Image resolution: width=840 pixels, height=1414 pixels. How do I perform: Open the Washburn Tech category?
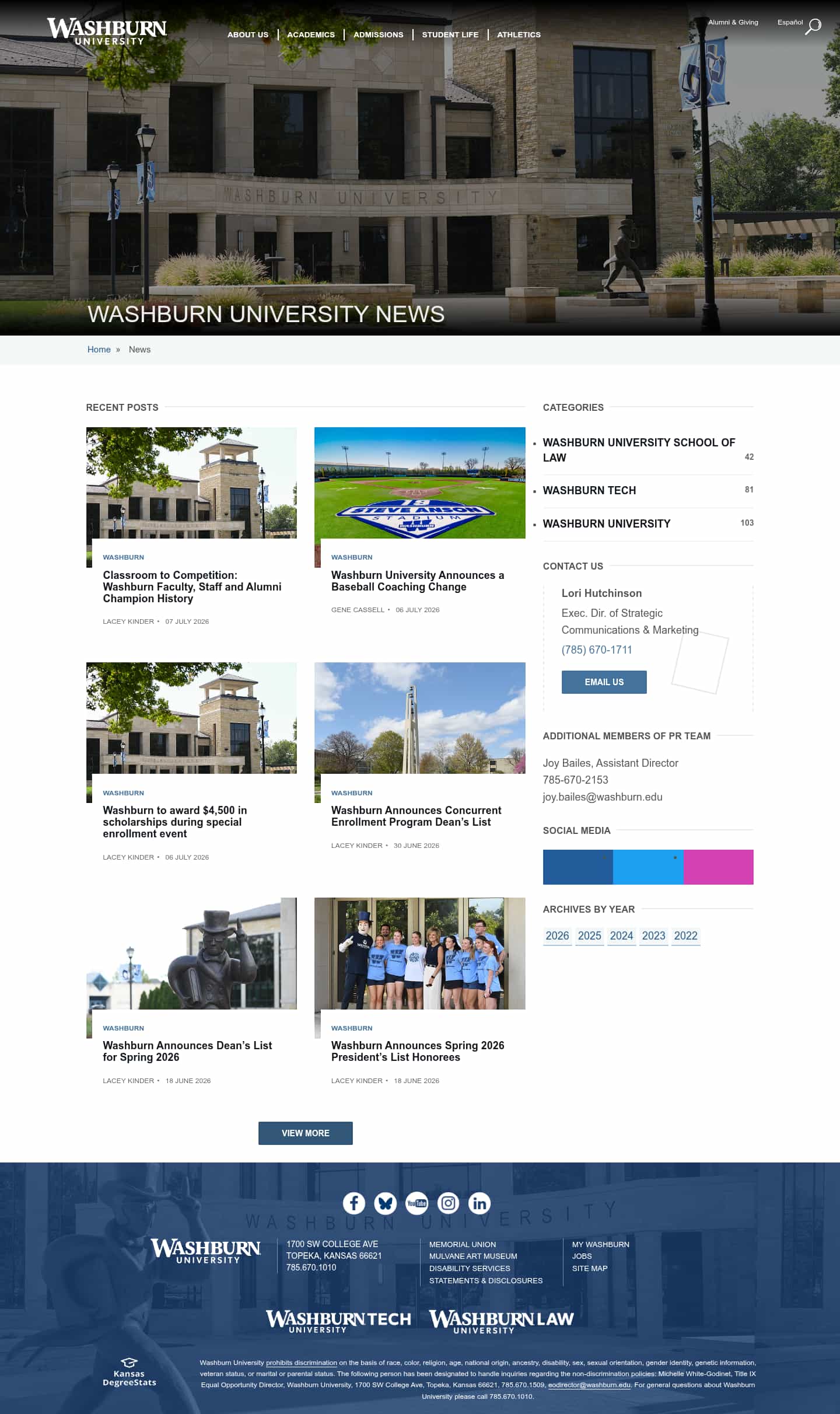click(x=589, y=490)
